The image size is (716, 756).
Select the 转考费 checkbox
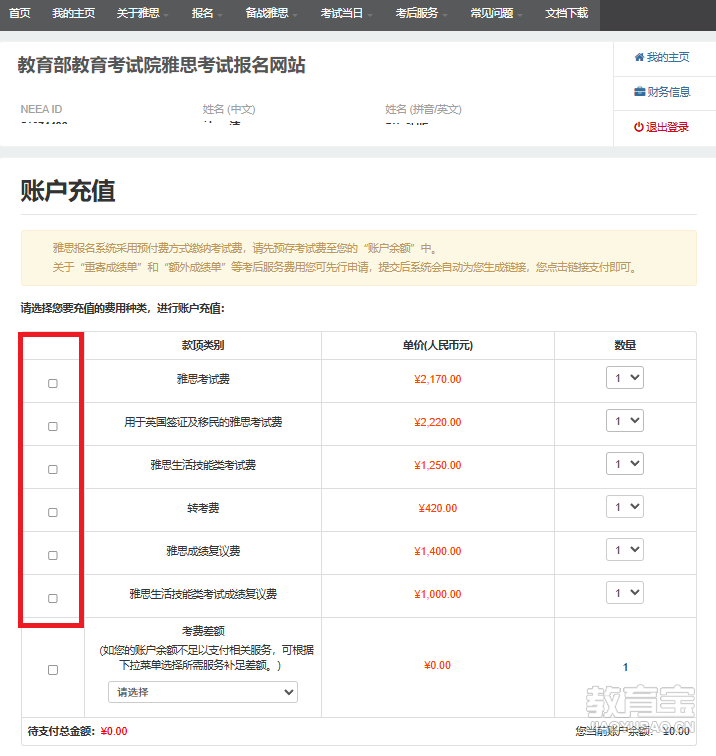53,512
